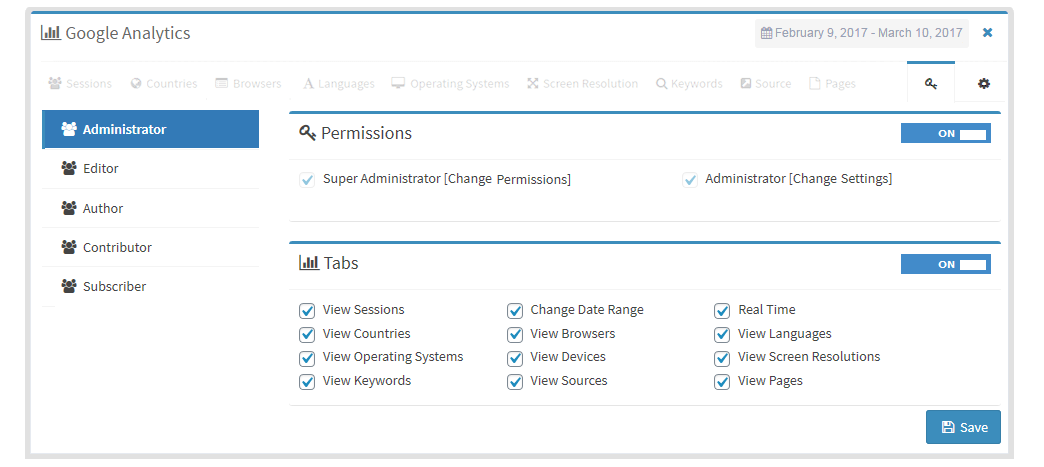Uncheck the Change Date Range checkbox
The image size is (1044, 467).
click(x=515, y=311)
